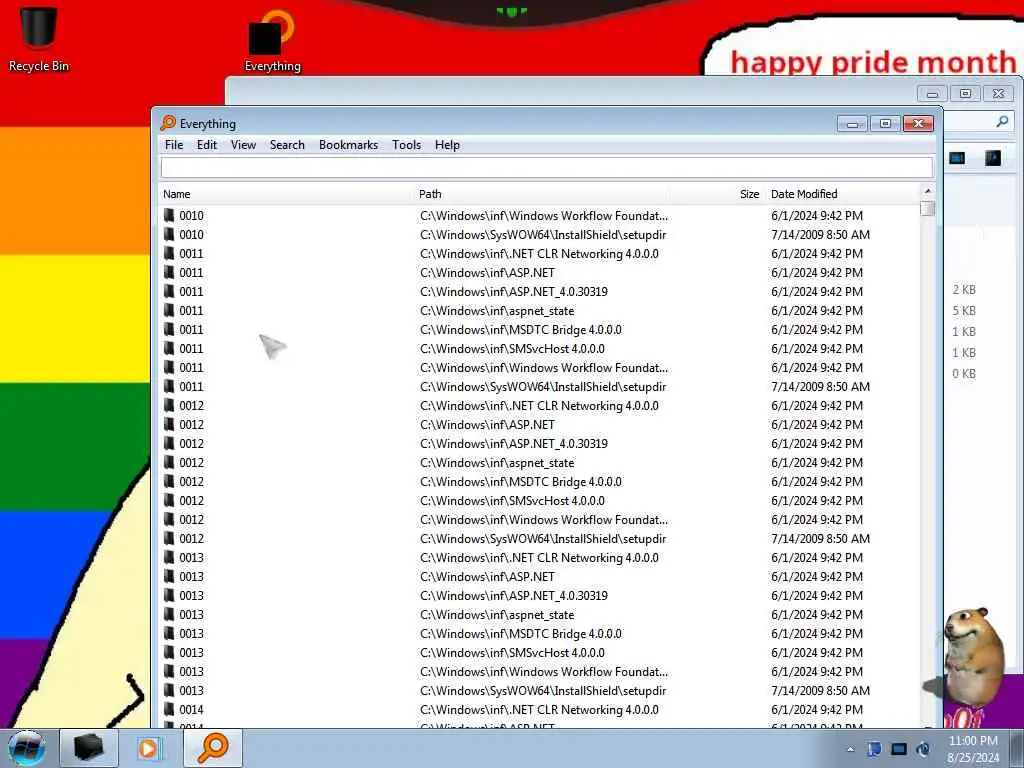Open the Tools menu
The height and width of the screenshot is (768, 1024).
tap(406, 145)
